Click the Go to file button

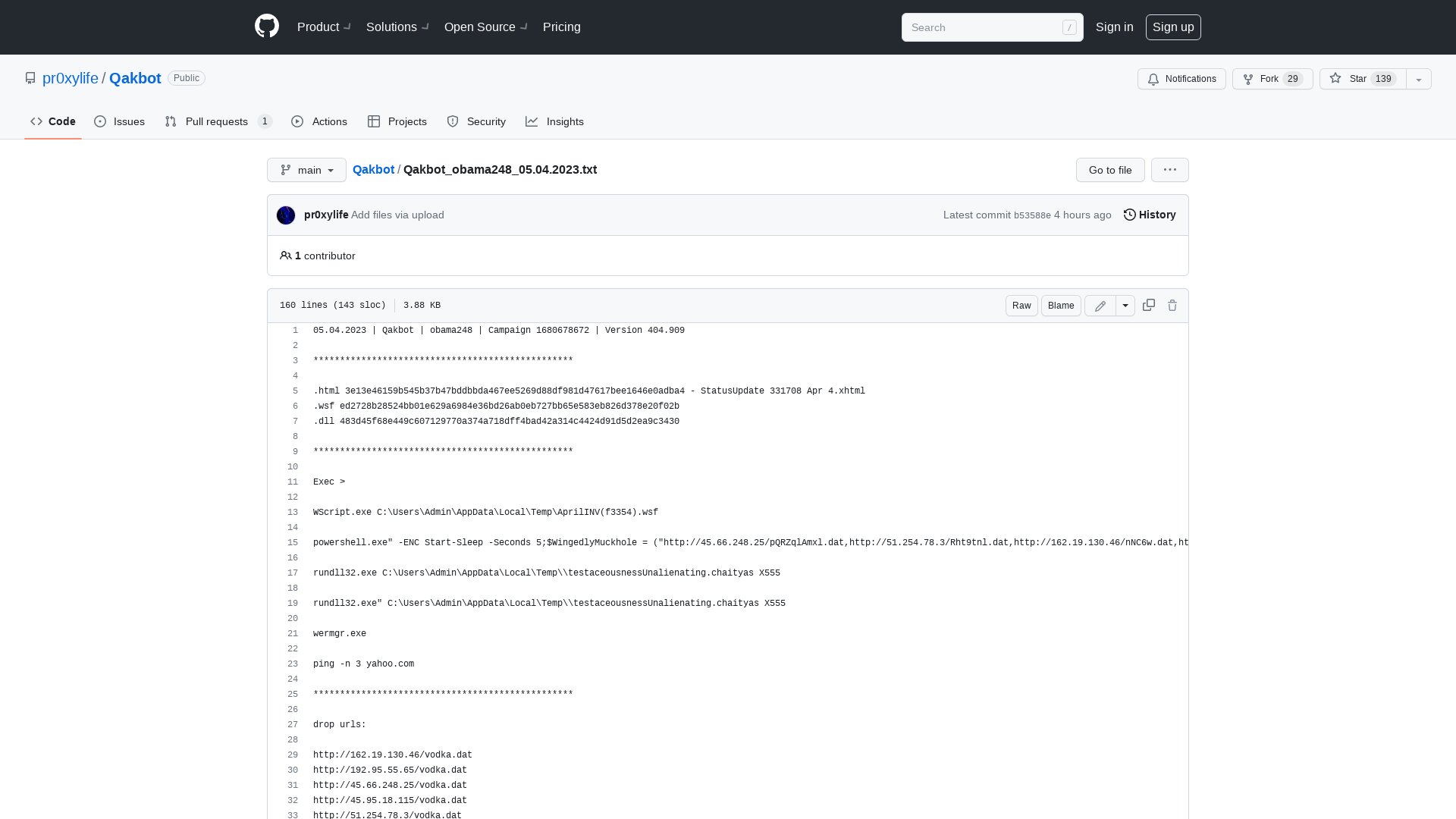tap(1110, 169)
